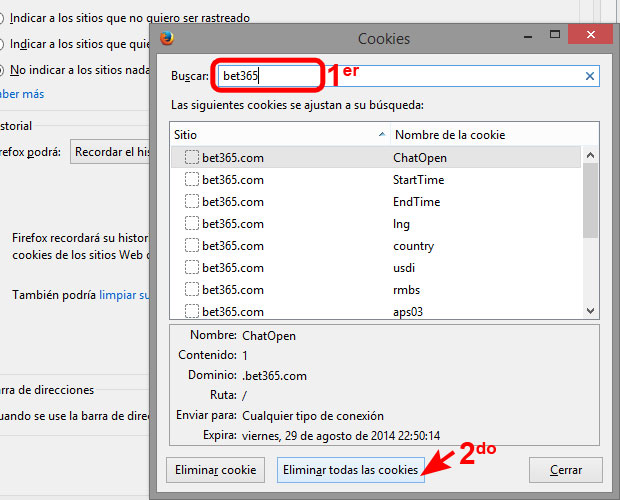Image resolution: width=620 pixels, height=500 pixels.
Task: Click the site icon of the EndTime row
Action: point(192,202)
